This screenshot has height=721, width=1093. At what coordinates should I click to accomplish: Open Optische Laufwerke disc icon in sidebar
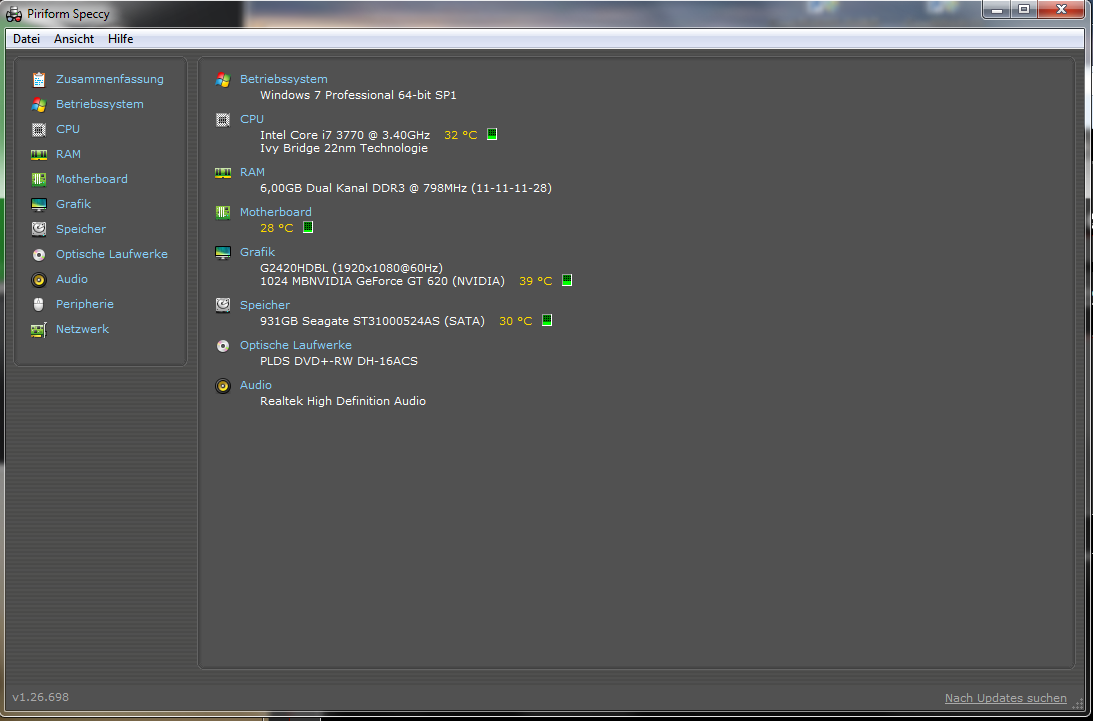[39, 254]
